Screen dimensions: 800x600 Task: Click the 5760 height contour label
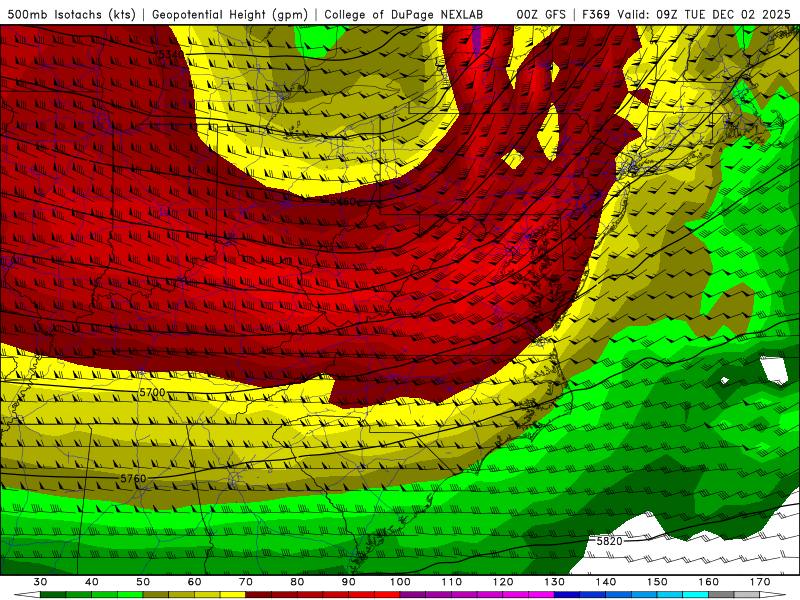[133, 479]
